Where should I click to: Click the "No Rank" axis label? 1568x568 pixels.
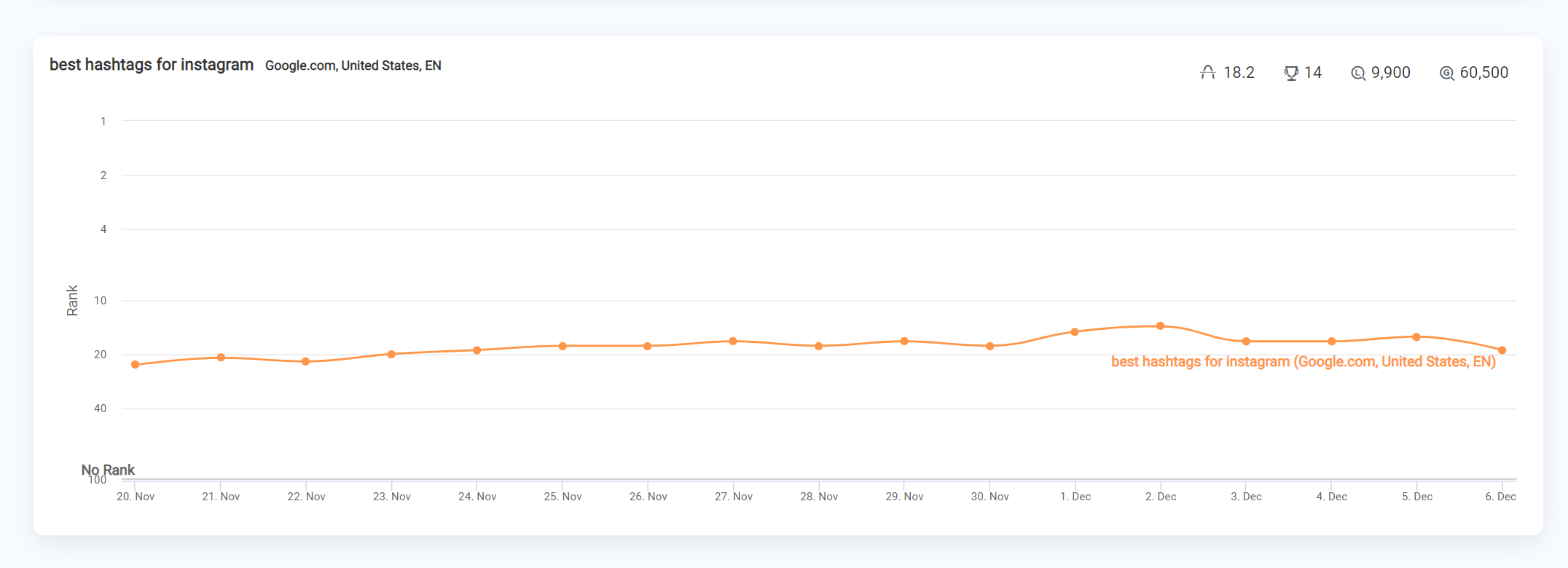108,470
